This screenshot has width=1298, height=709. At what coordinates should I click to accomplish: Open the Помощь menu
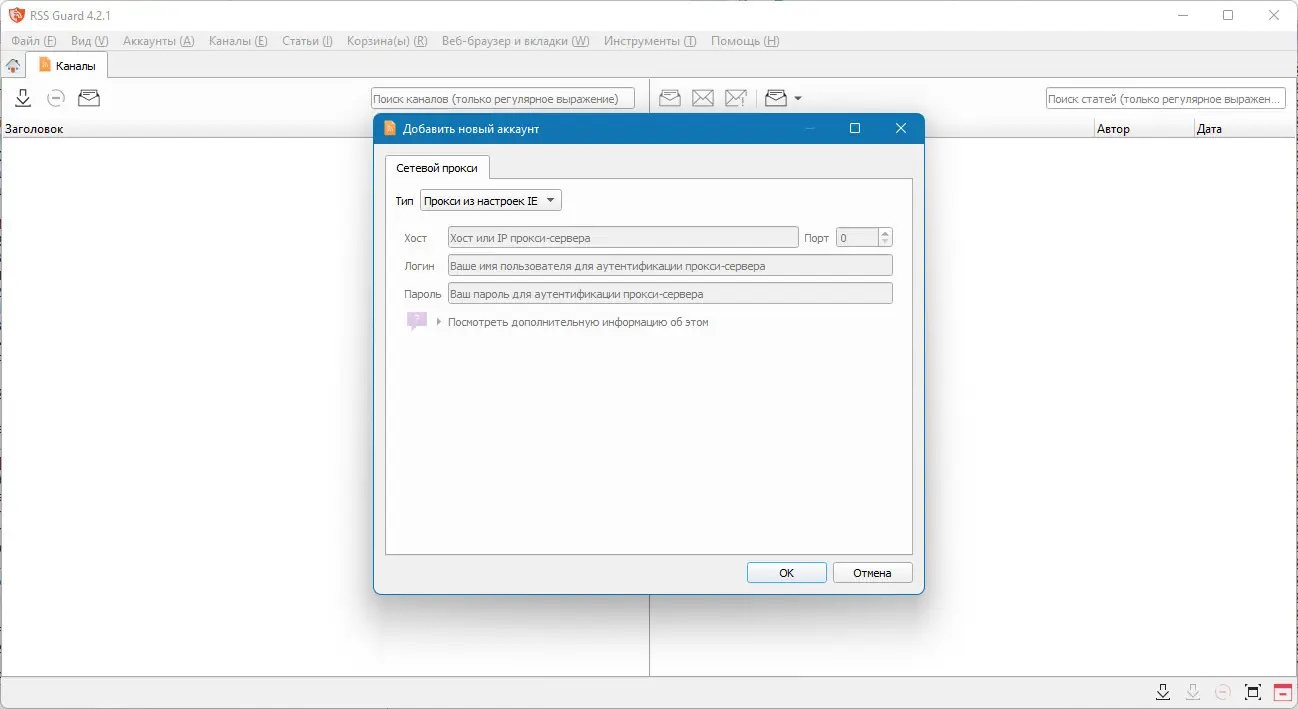coord(745,41)
